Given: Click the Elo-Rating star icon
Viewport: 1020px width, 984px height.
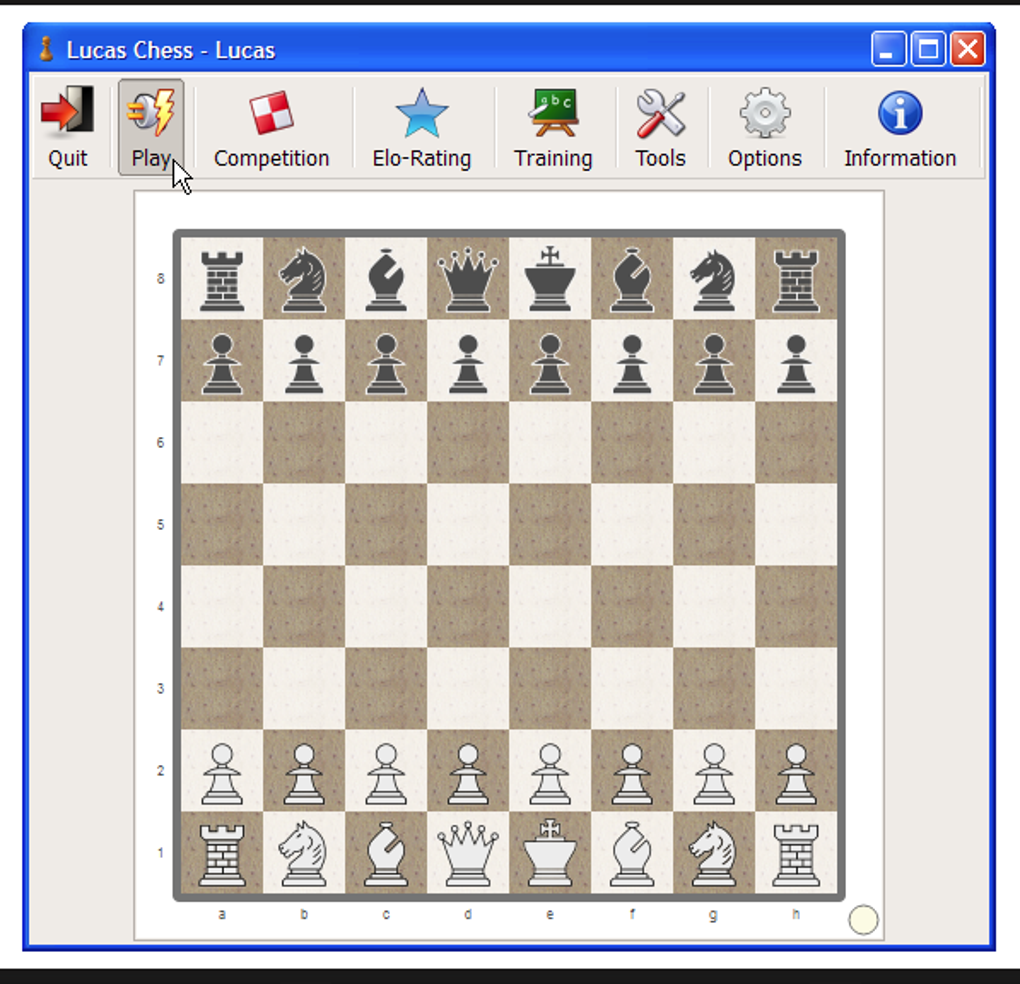Looking at the screenshot, I should coord(421,113).
